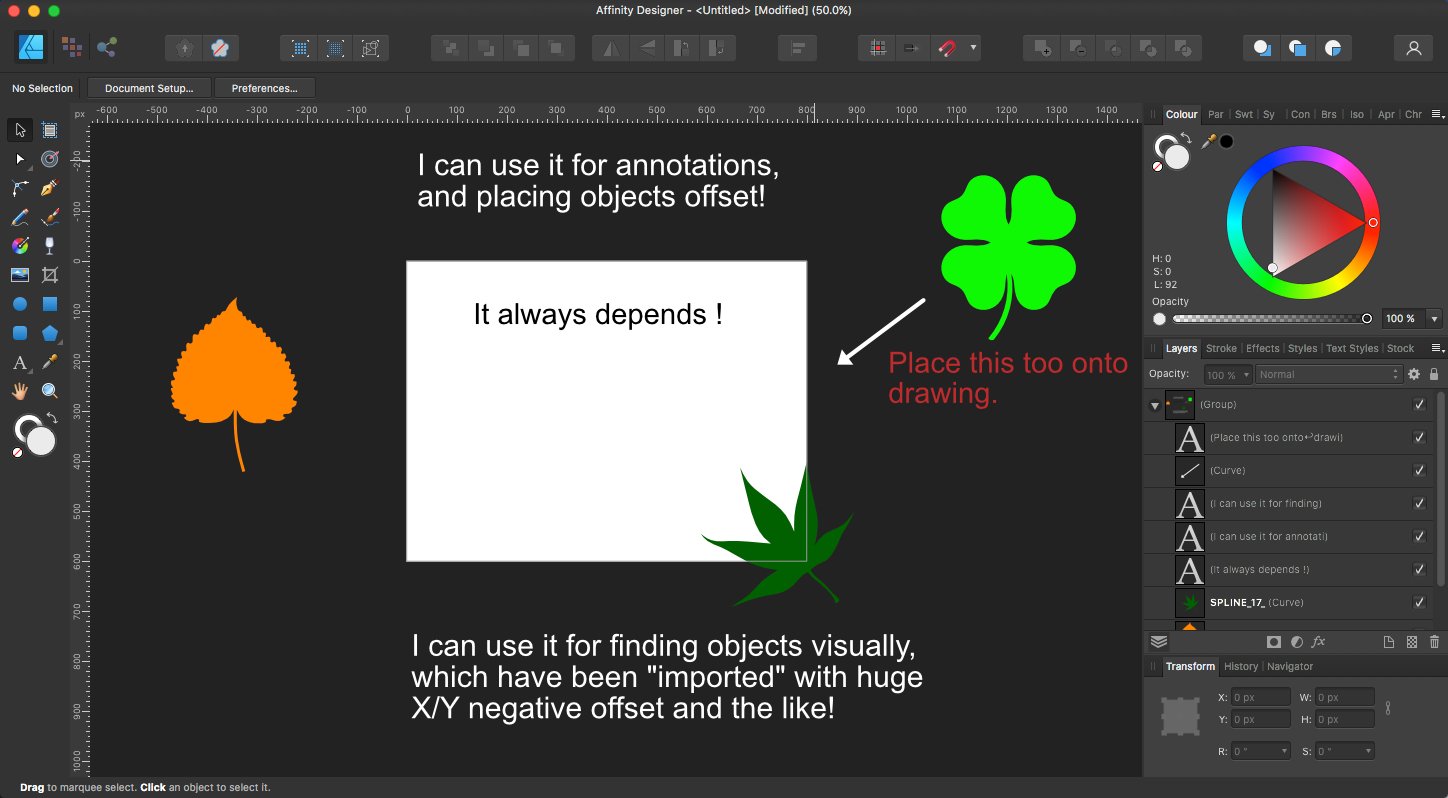Hide the 'It always depends !' text layer
Screen dimensions: 1448x798
[x=1419, y=569]
